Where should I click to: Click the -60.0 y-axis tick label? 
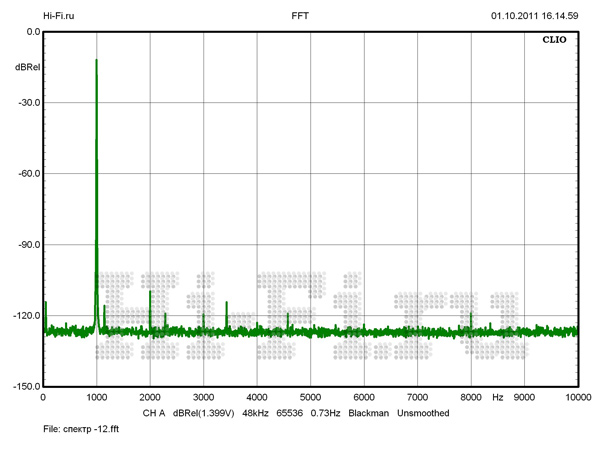[x=26, y=174]
